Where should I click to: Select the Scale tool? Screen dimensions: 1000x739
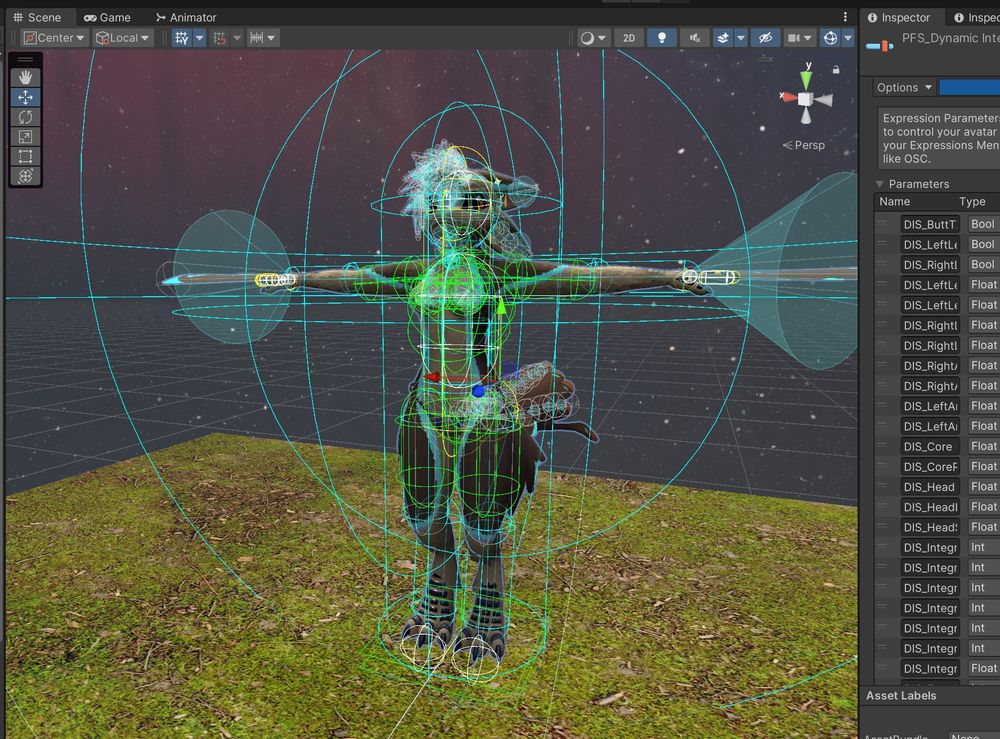point(26,136)
